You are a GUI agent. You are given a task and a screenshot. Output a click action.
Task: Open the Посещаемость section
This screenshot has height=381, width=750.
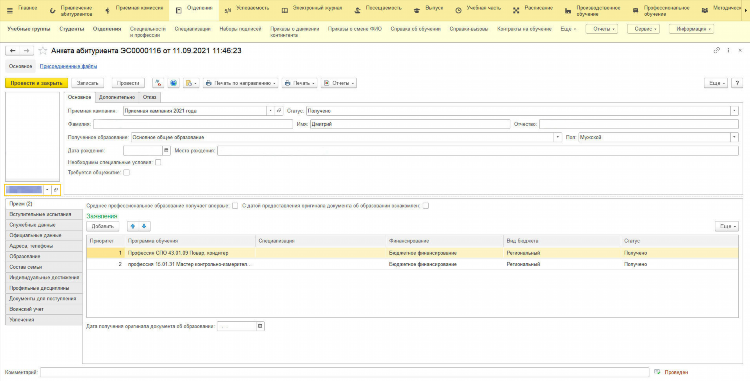tap(378, 10)
